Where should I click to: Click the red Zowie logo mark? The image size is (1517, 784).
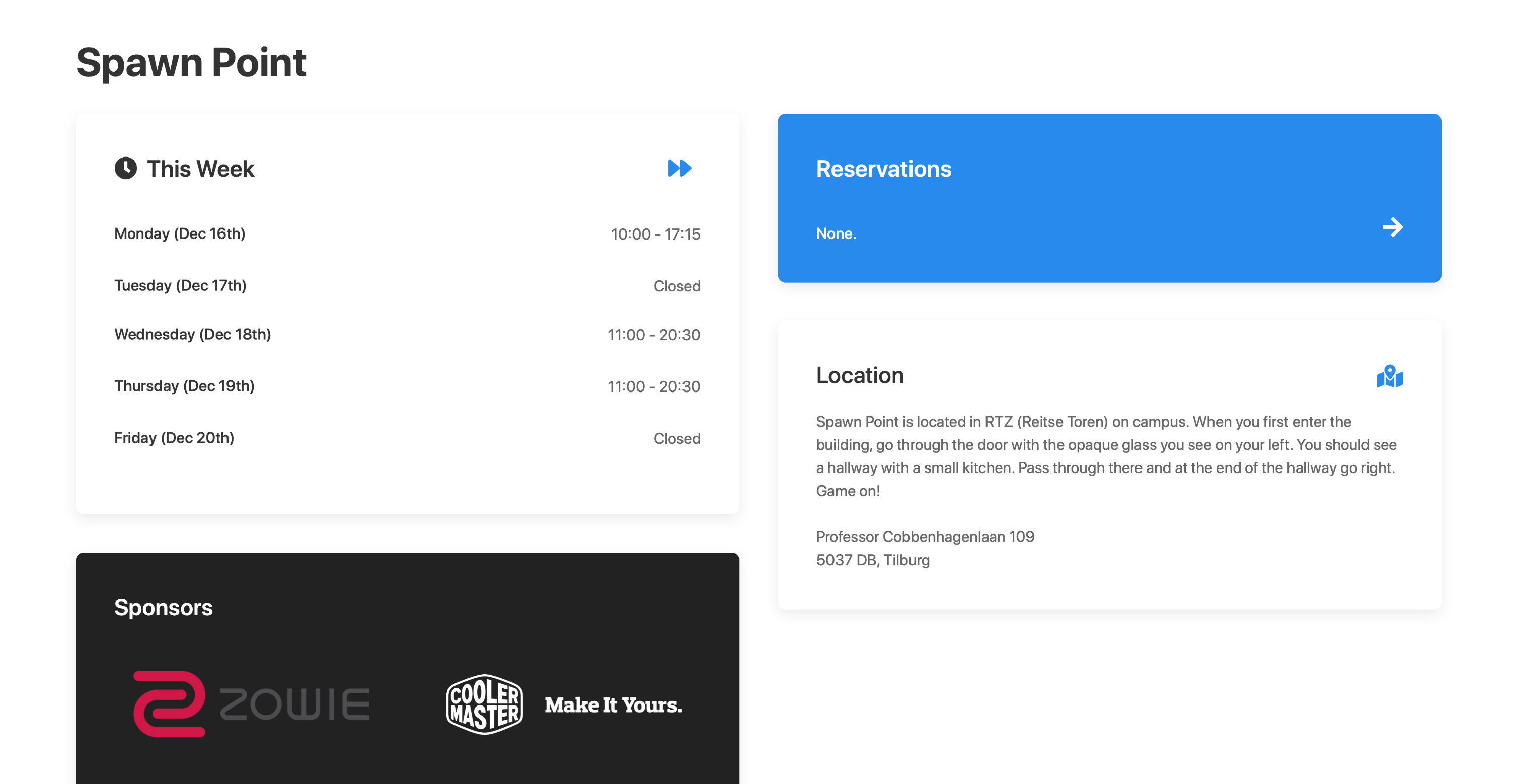pyautogui.click(x=169, y=704)
